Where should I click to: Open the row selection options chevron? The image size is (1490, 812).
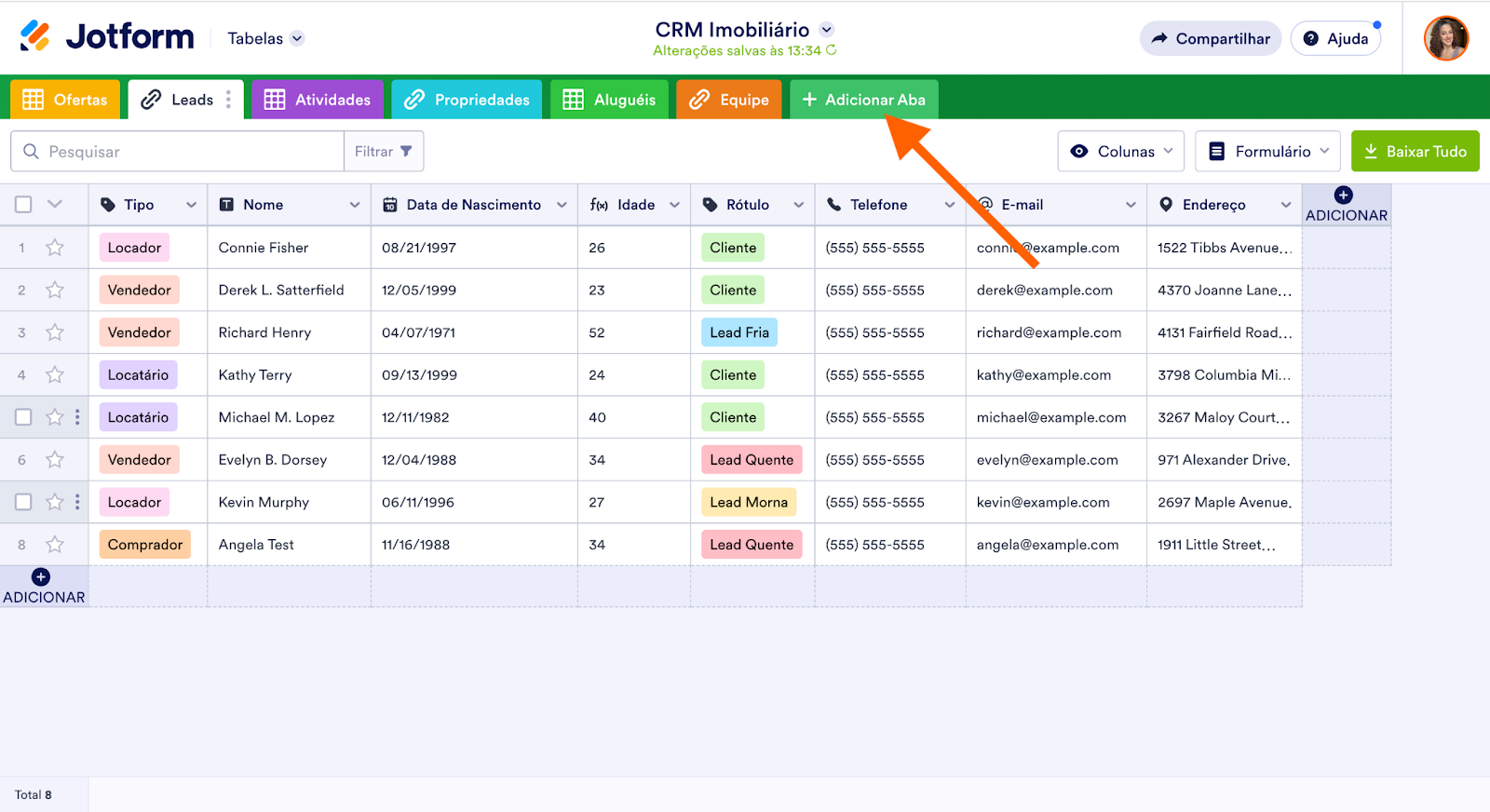click(55, 205)
